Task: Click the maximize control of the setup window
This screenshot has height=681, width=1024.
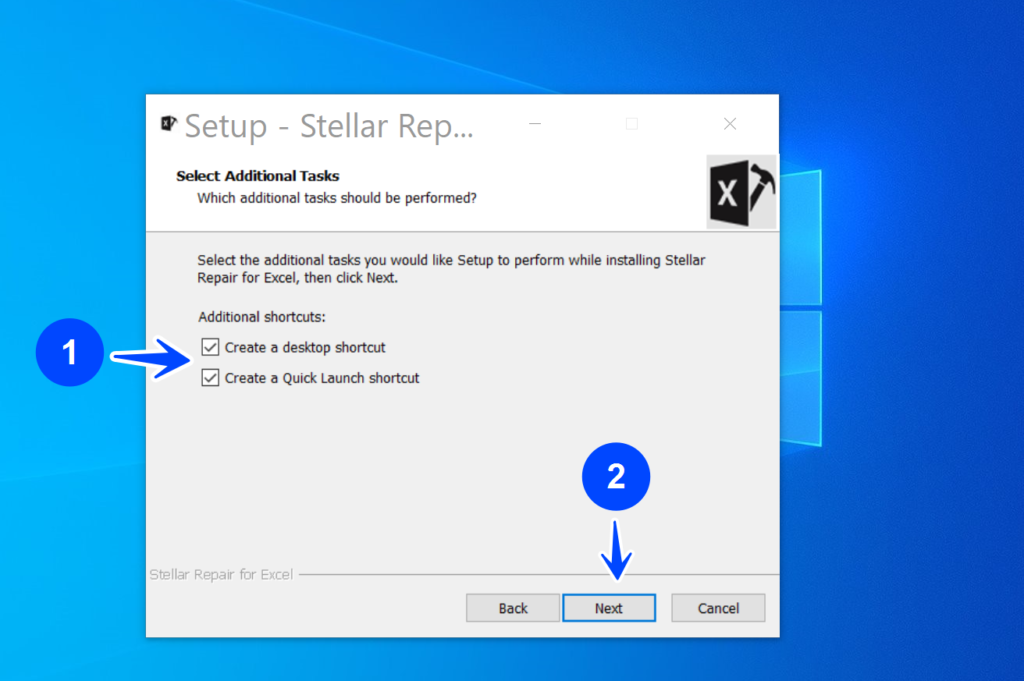Action: pyautogui.click(x=631, y=123)
